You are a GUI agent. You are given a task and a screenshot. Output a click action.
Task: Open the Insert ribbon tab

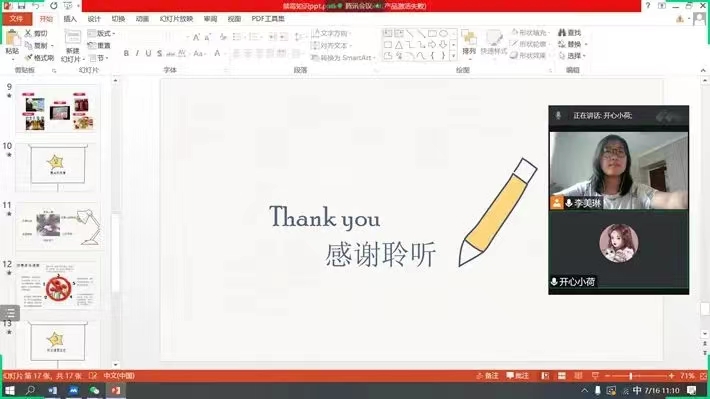coord(70,19)
